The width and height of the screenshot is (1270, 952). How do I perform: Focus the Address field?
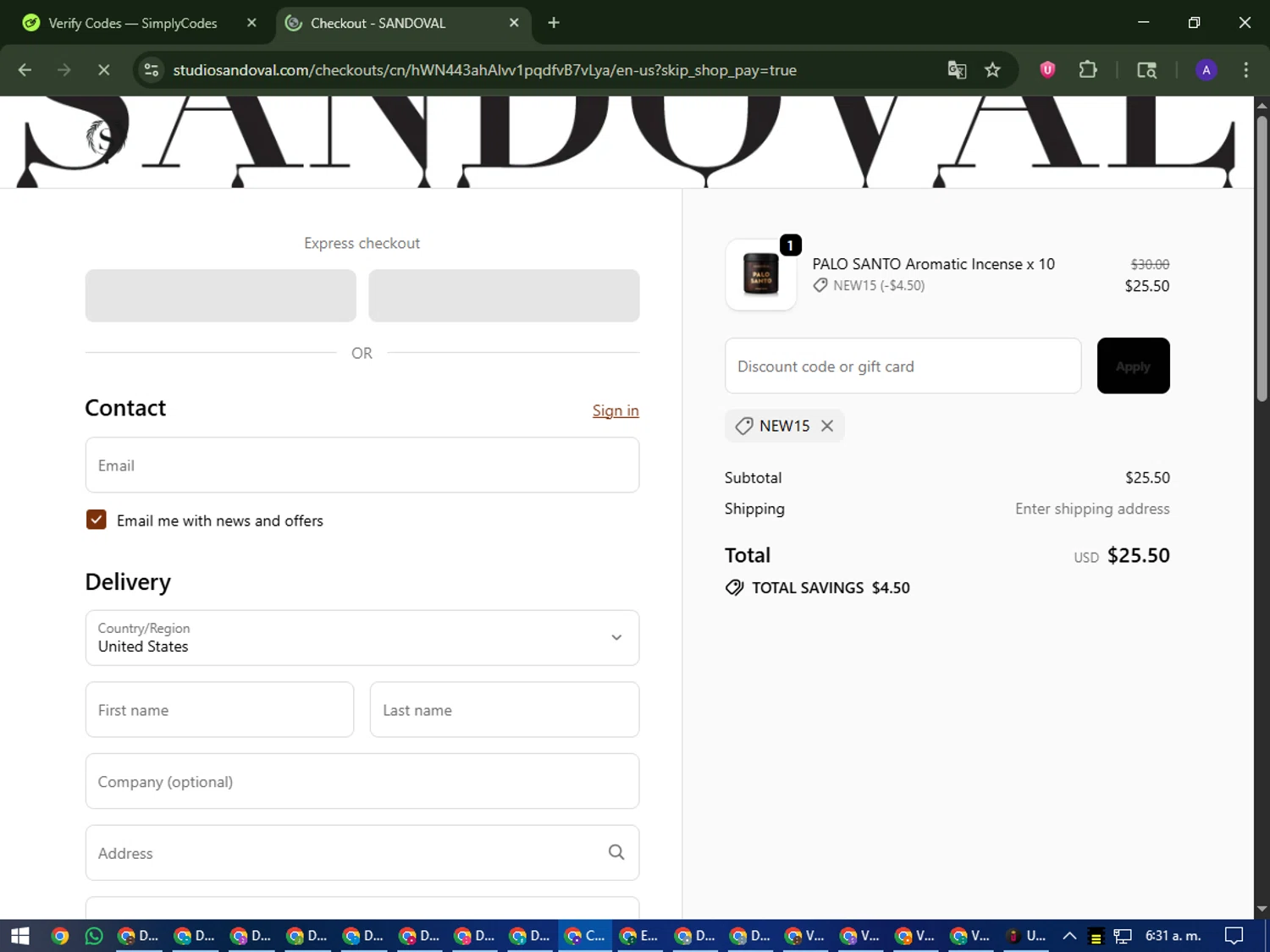pos(362,853)
